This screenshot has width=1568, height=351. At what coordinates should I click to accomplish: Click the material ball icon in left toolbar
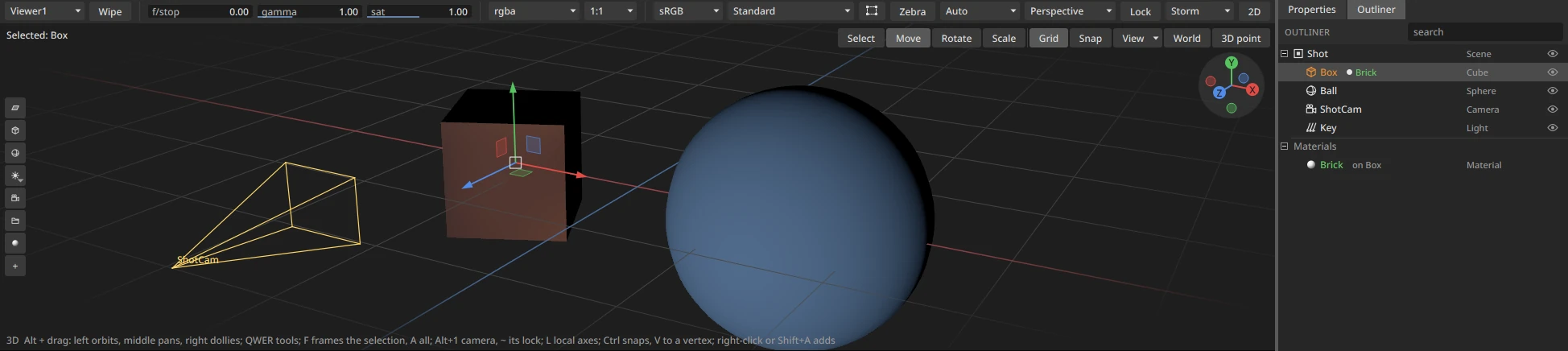[15, 243]
